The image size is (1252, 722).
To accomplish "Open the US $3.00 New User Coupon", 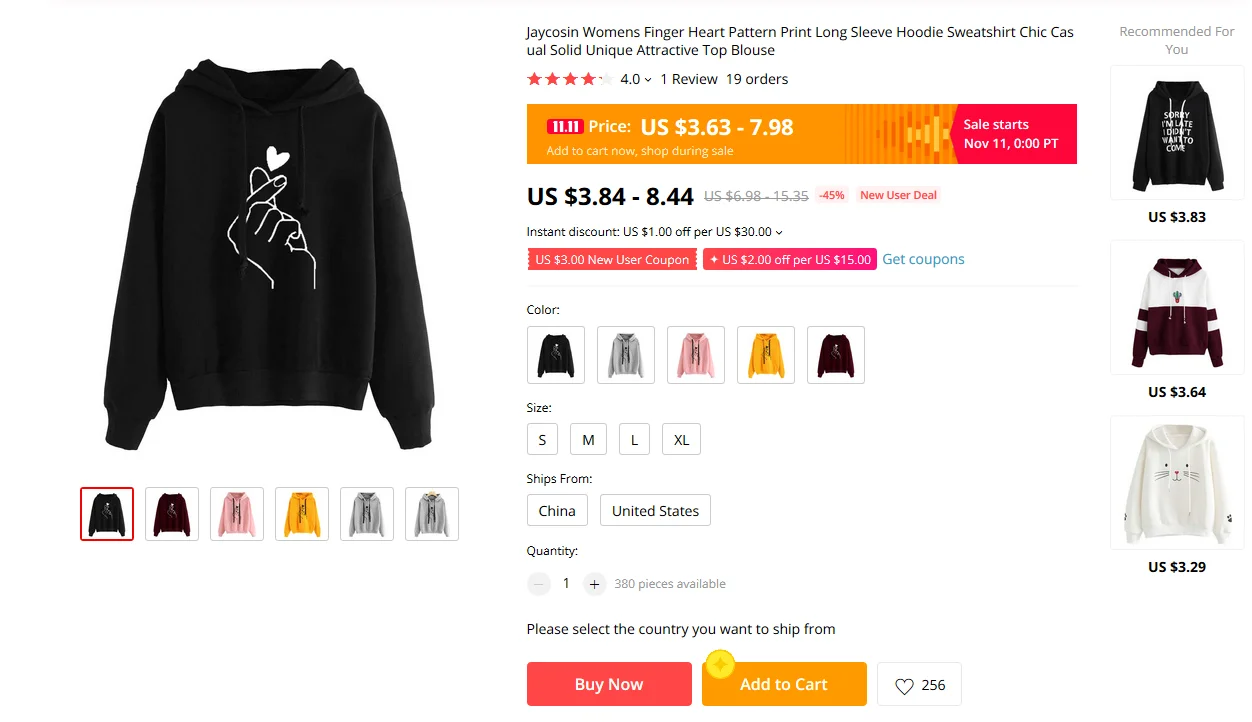I will [612, 260].
